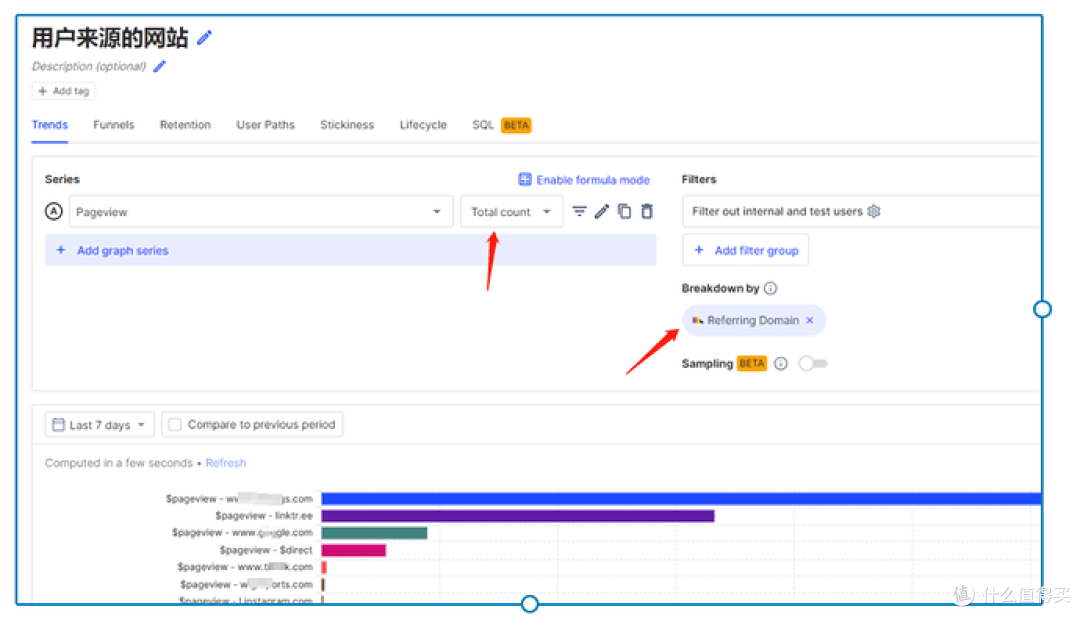Open the Pageview event dropdown
This screenshot has height=617, width=1080.
[261, 212]
